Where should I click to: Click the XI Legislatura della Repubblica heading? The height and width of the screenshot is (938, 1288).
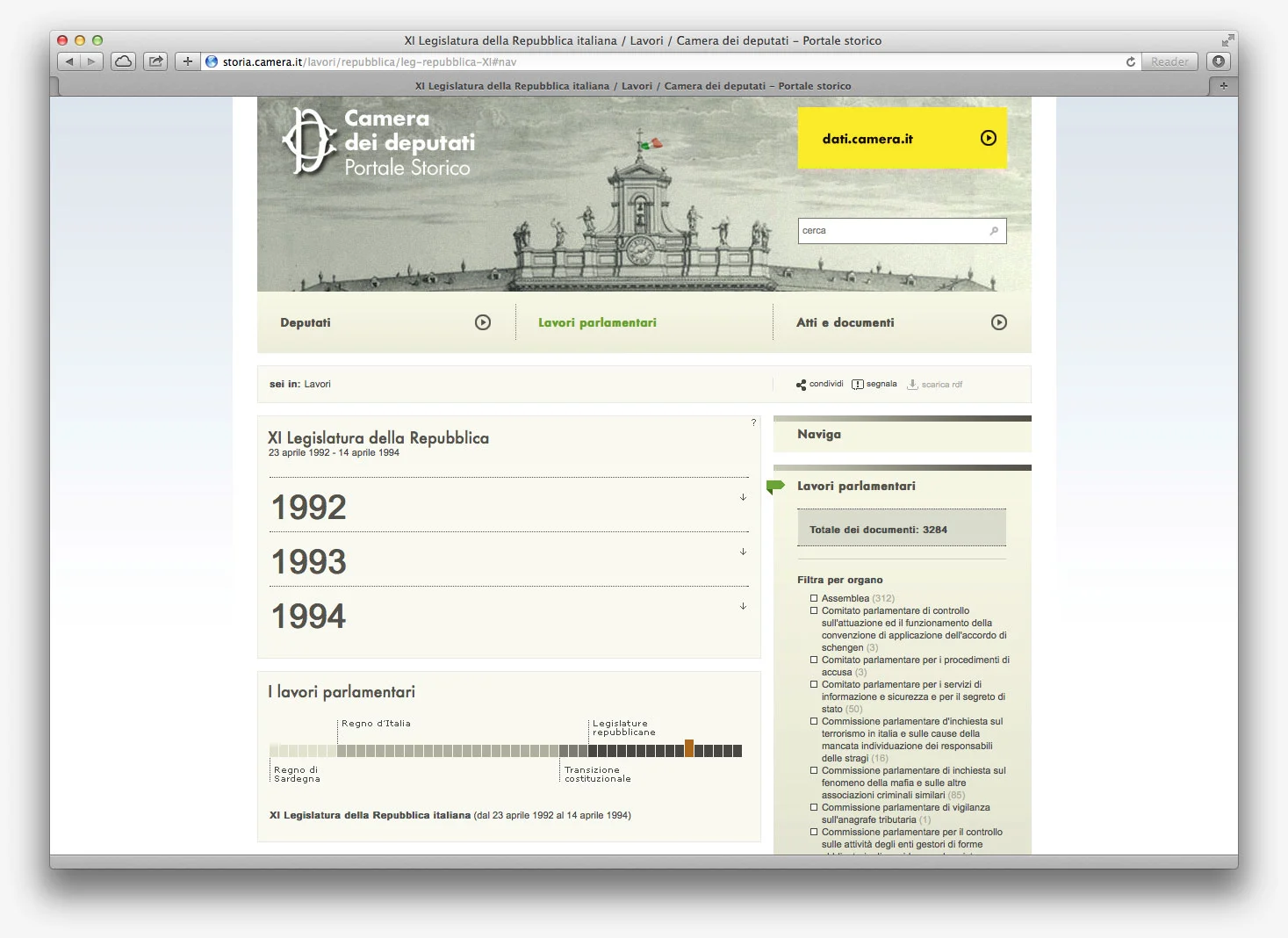coord(378,437)
